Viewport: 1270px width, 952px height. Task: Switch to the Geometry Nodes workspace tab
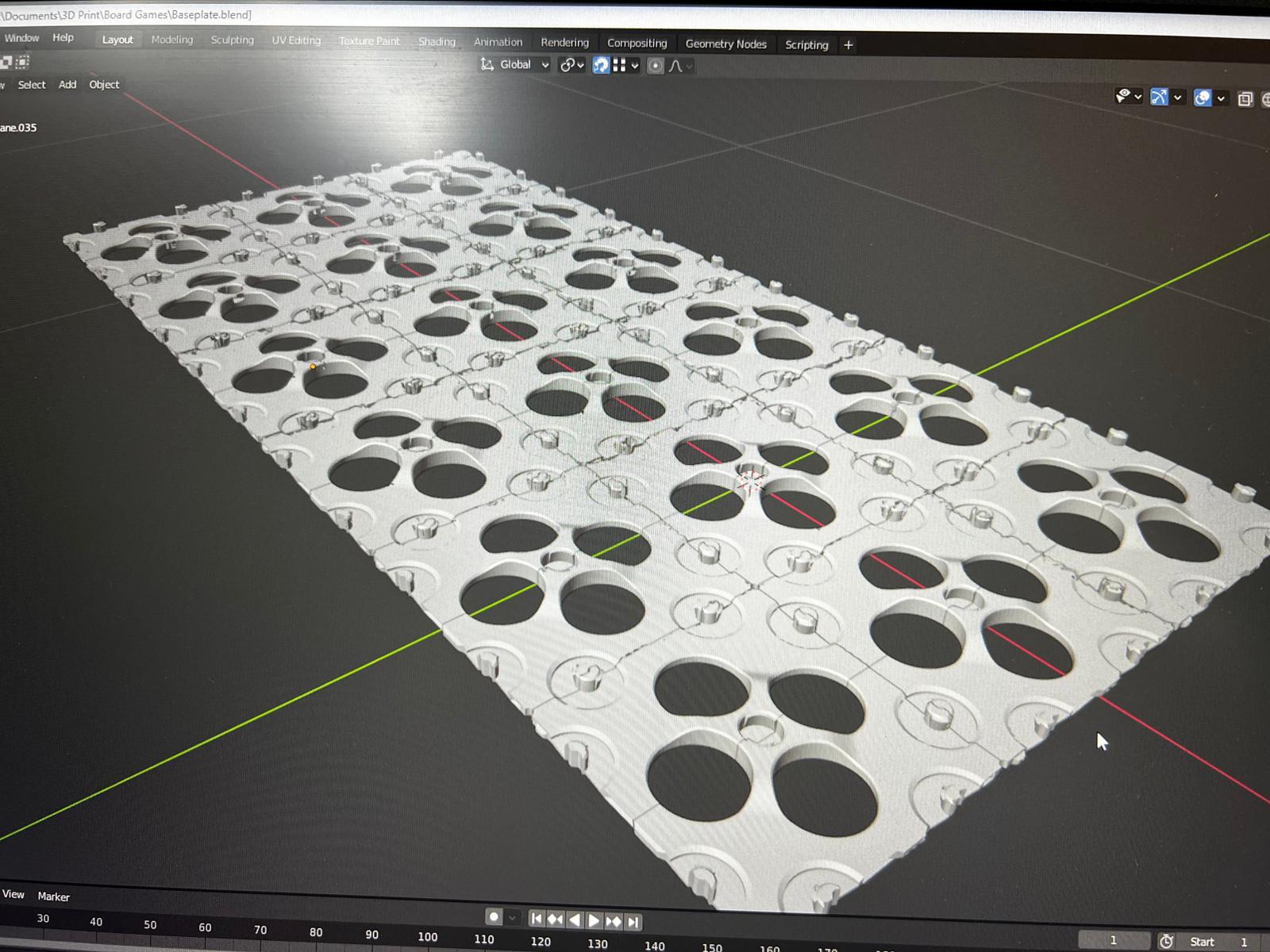725,44
